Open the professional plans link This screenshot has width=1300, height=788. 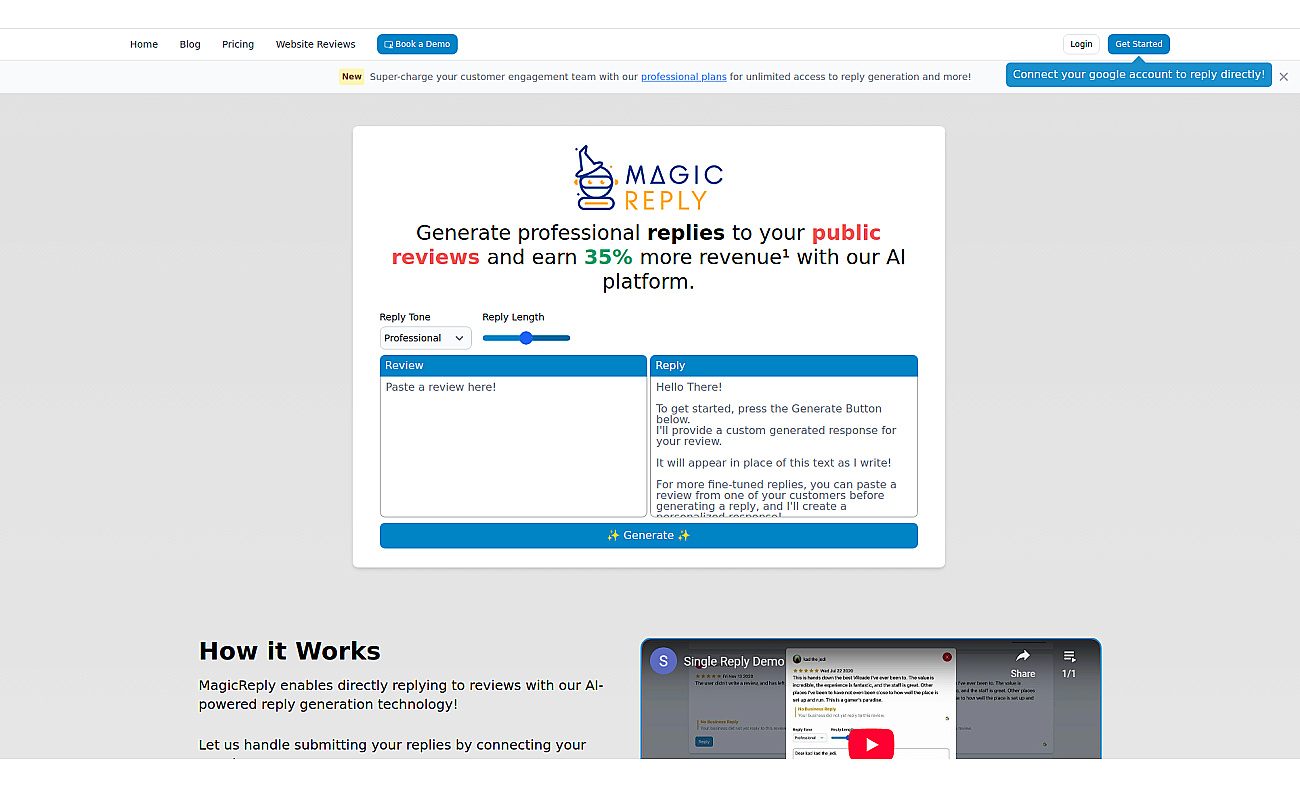pos(684,77)
